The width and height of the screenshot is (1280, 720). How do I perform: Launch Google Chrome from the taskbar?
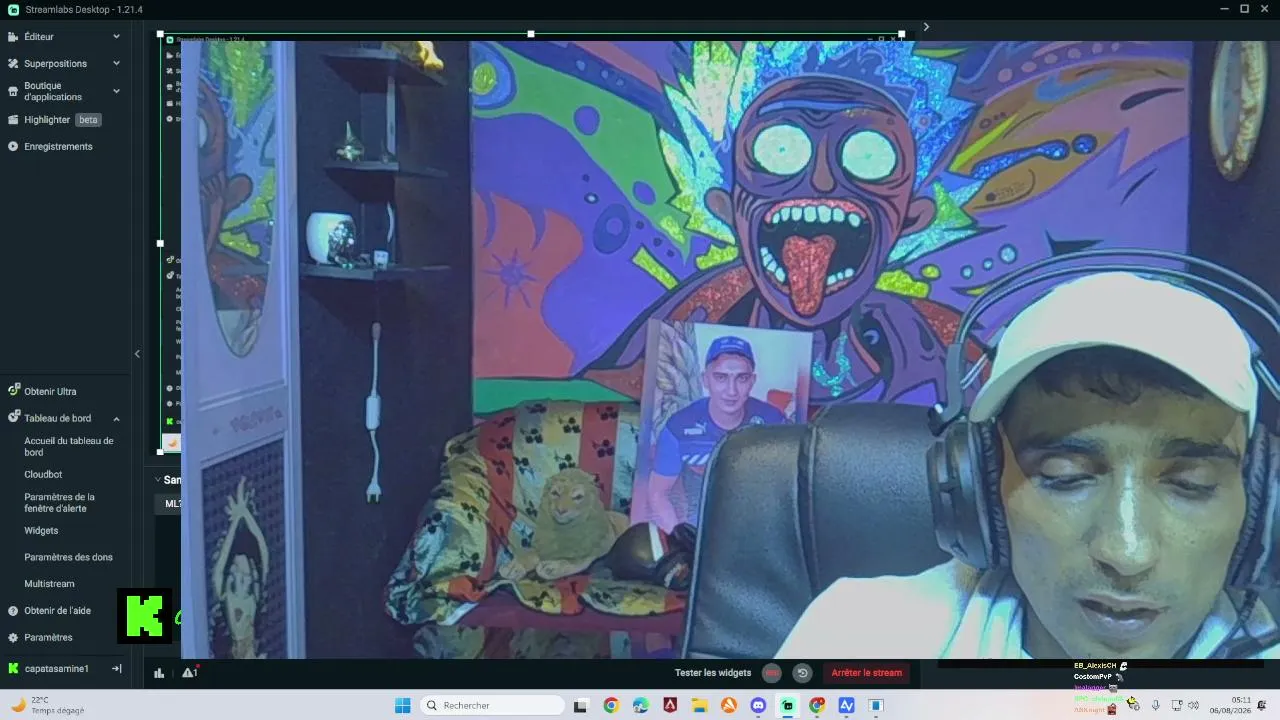[611, 705]
